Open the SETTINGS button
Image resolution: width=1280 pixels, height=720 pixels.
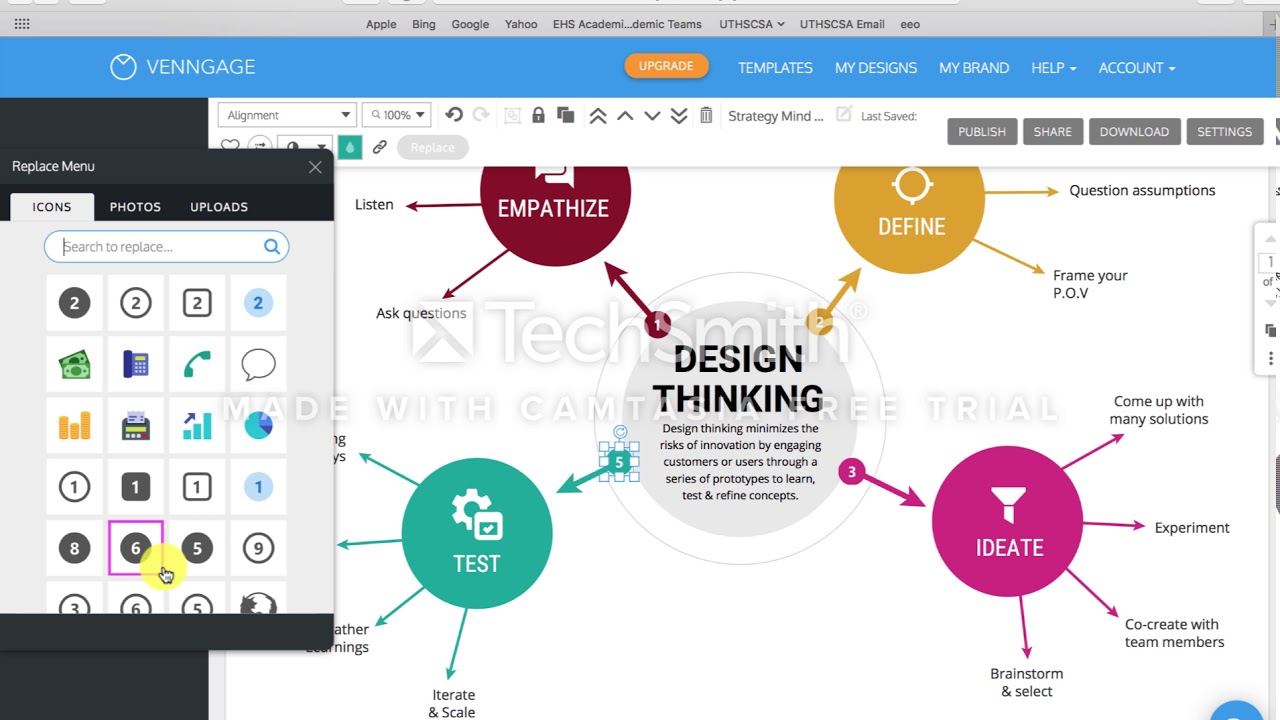click(x=1224, y=131)
